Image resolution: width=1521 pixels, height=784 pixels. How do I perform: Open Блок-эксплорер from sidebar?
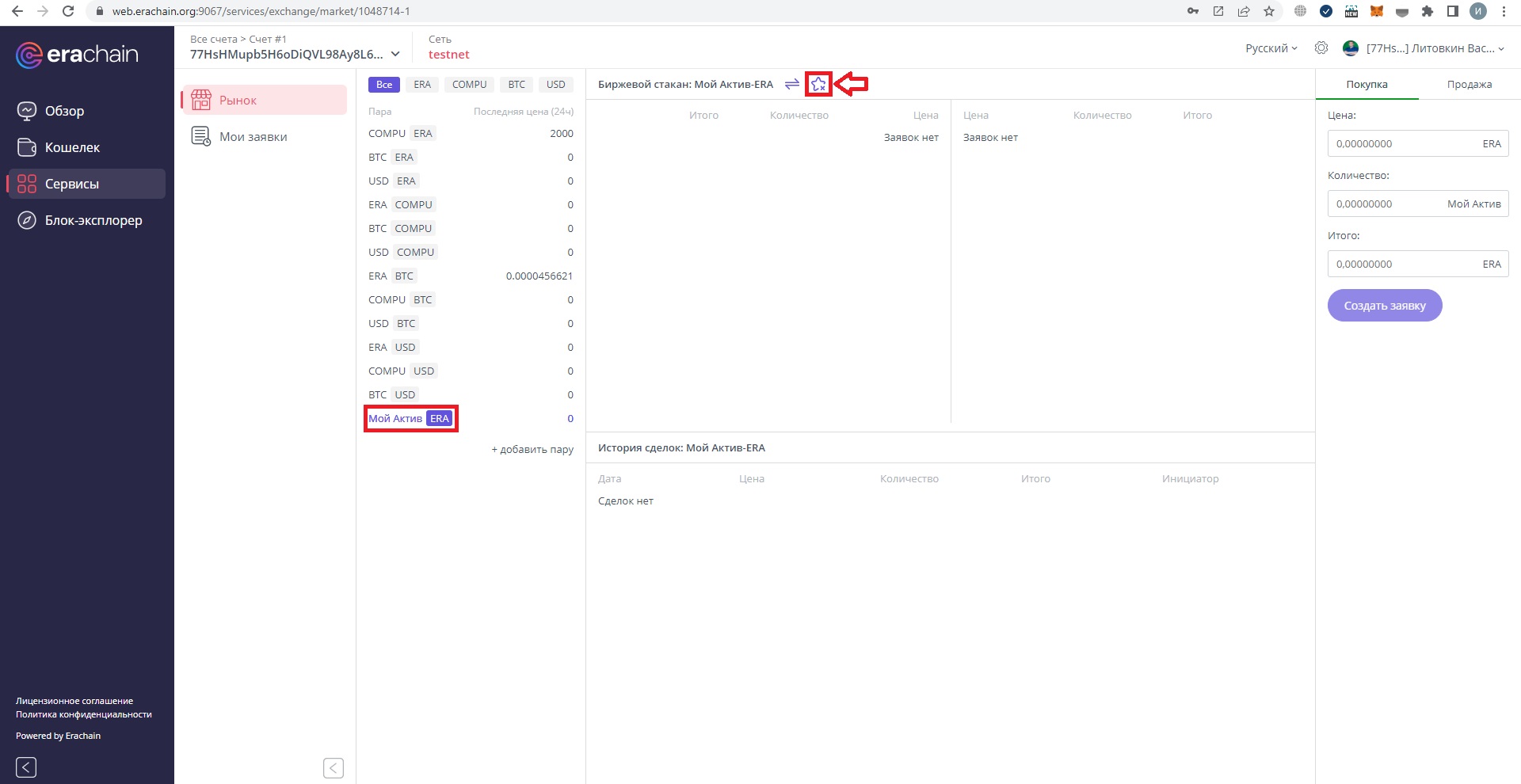coord(93,220)
